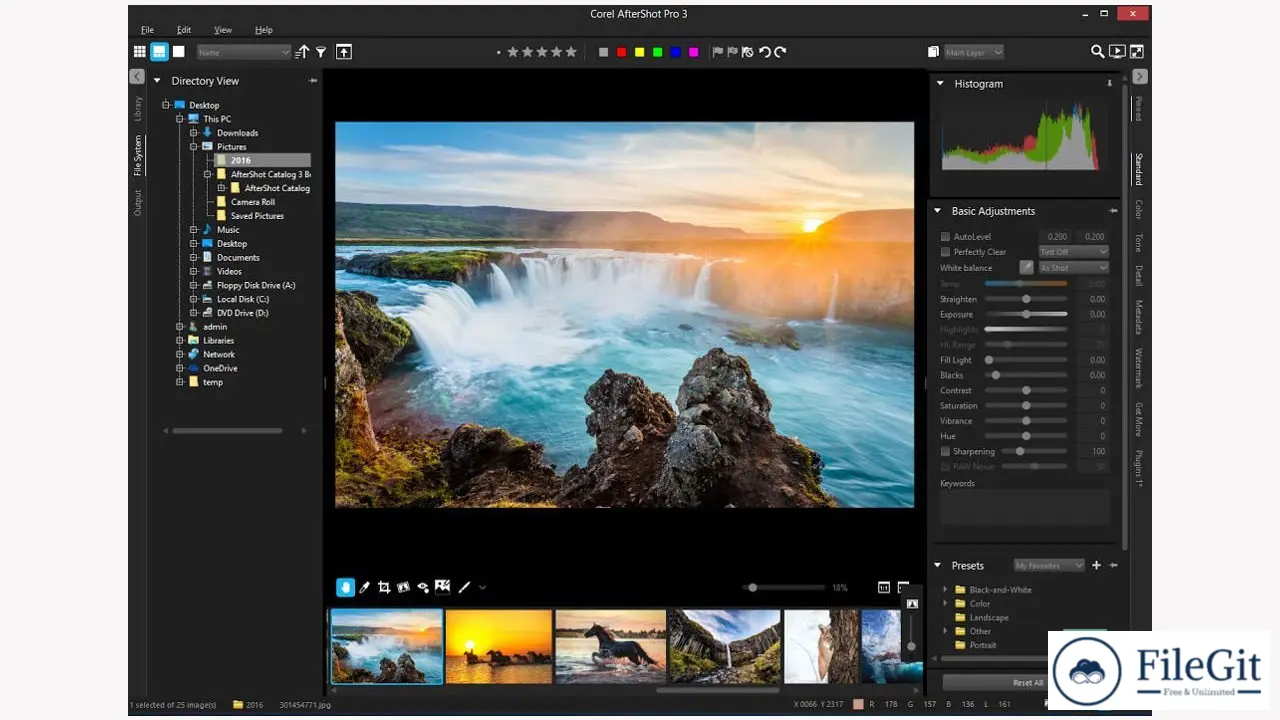Click the clear flag icon
Screen dimensions: 1280x720
point(747,52)
